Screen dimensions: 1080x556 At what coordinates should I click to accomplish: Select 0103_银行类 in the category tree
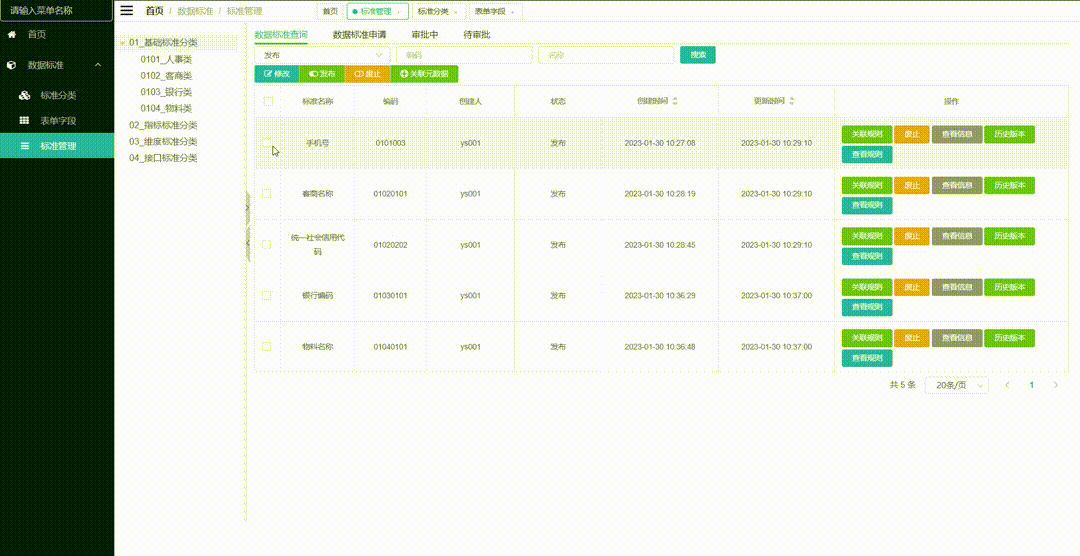point(166,92)
